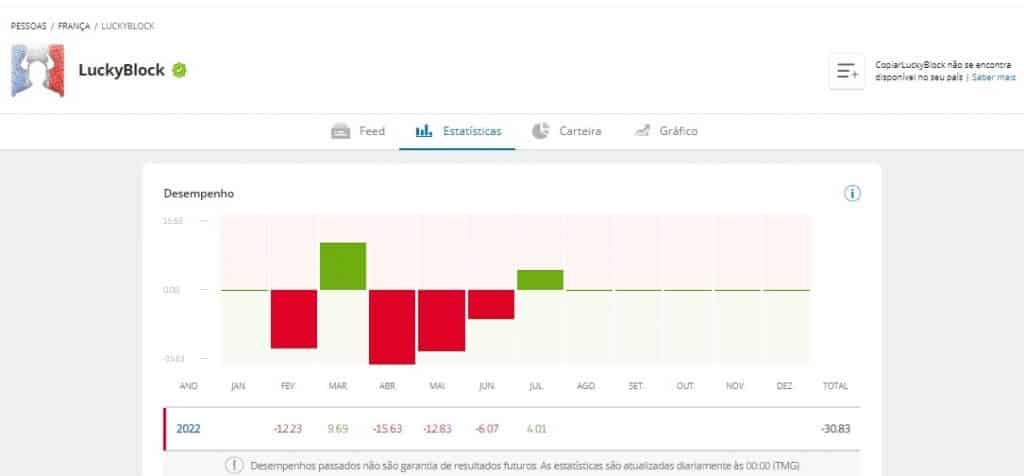Click the LuckyBlock profile avatar
This screenshot has width=1024, height=476.
click(38, 71)
